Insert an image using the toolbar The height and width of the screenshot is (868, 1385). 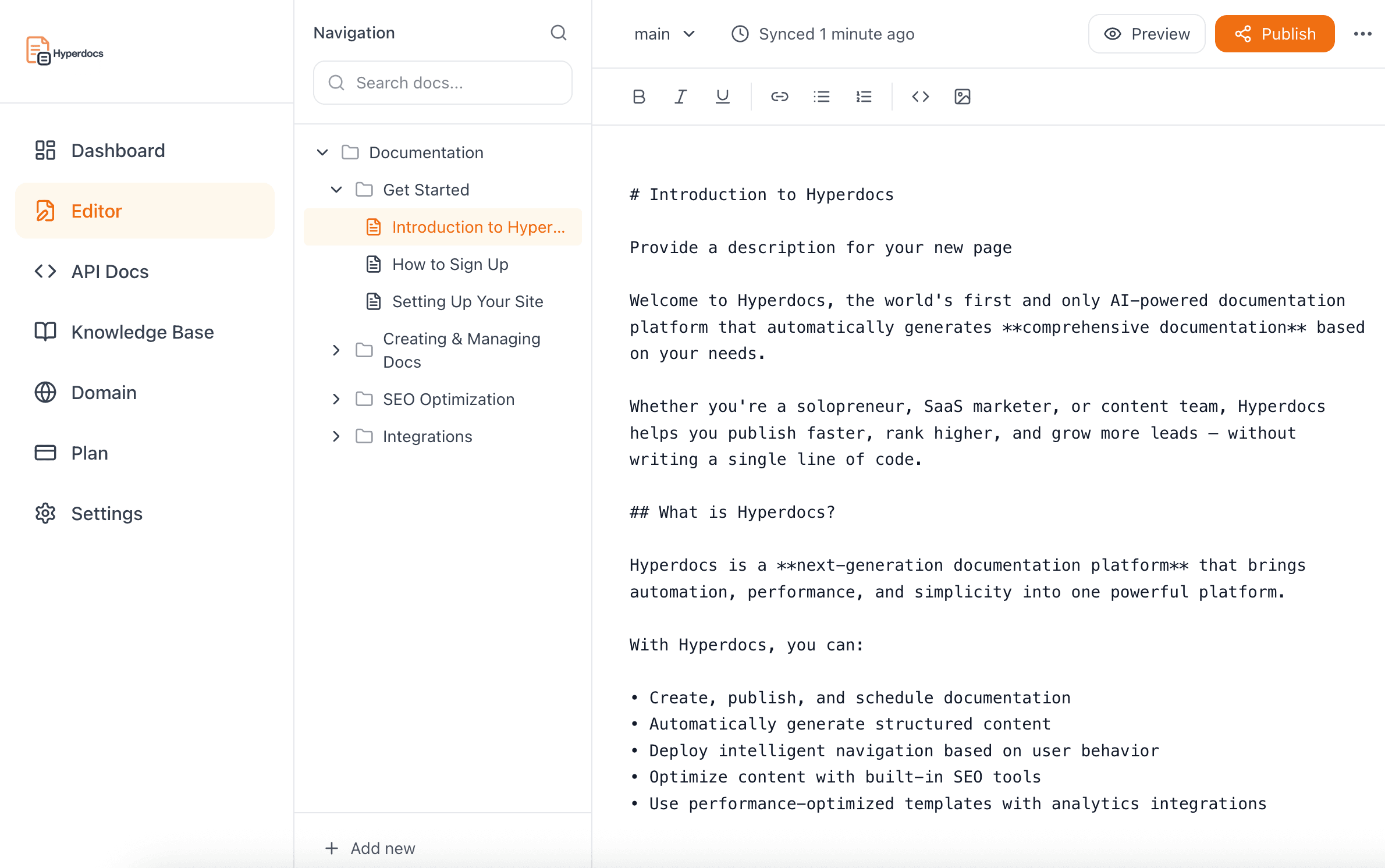click(x=962, y=97)
